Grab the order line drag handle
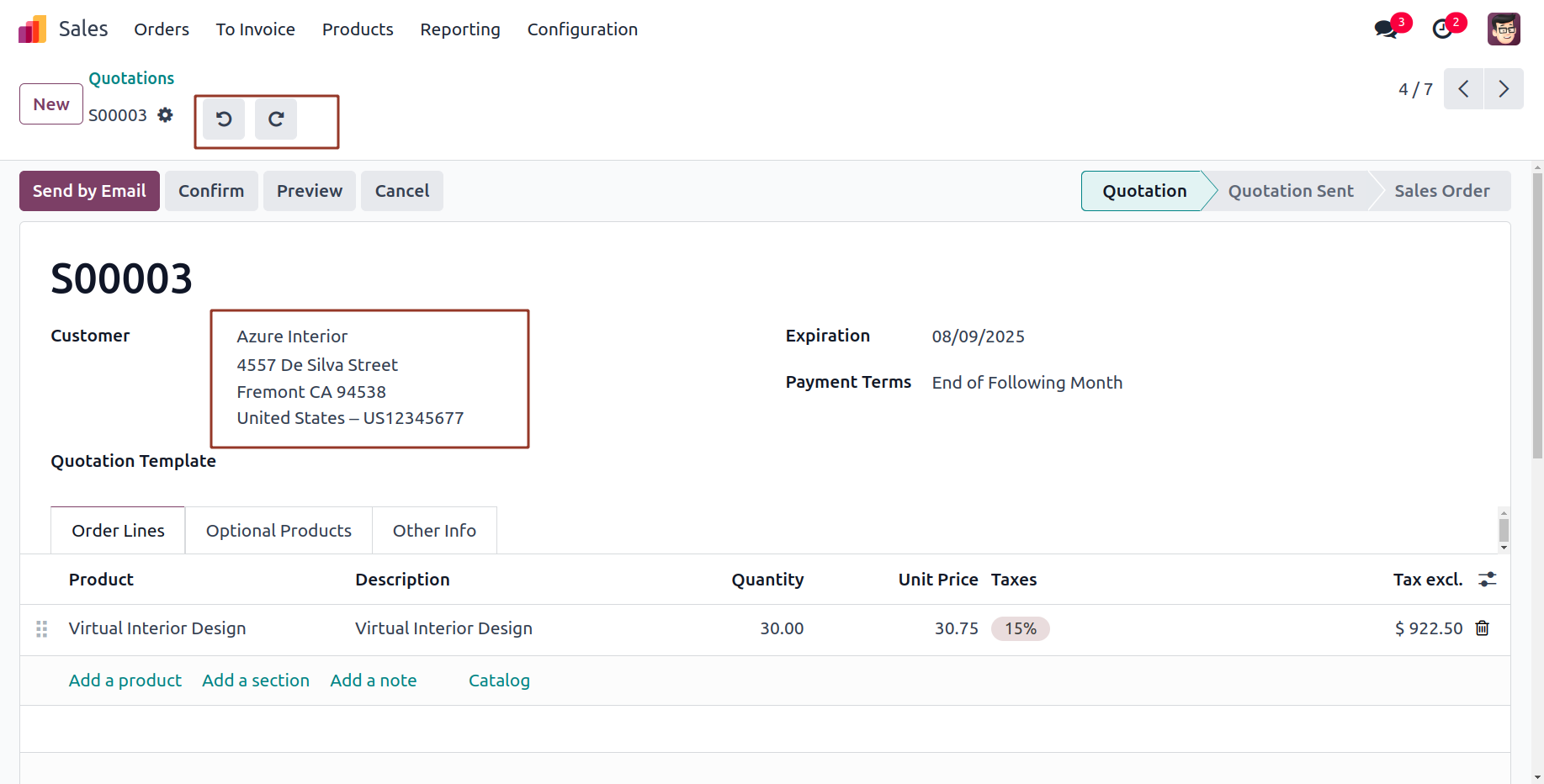1544x784 pixels. tap(42, 629)
